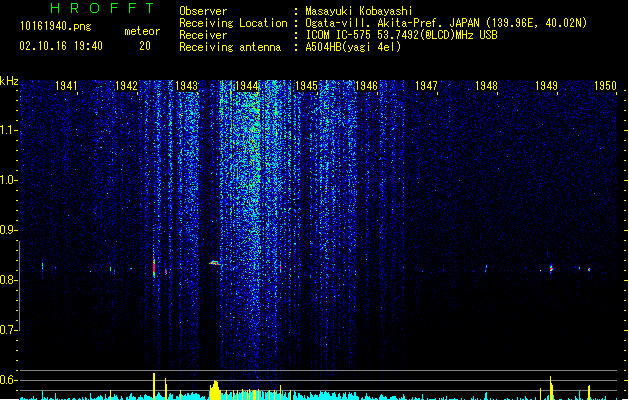Image resolution: width=629 pixels, height=400 pixels.
Task: Click the 0.9 kHz frequency label
Action: pos(8,230)
